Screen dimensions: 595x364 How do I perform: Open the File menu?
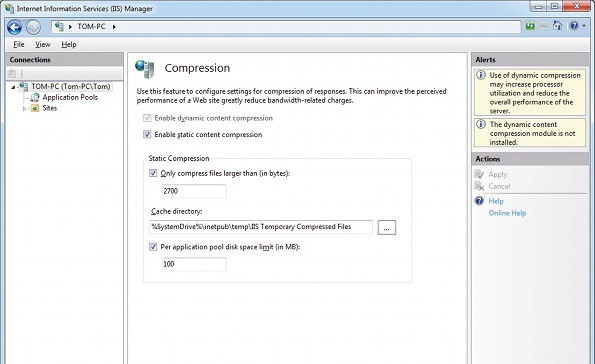pyautogui.click(x=19, y=44)
